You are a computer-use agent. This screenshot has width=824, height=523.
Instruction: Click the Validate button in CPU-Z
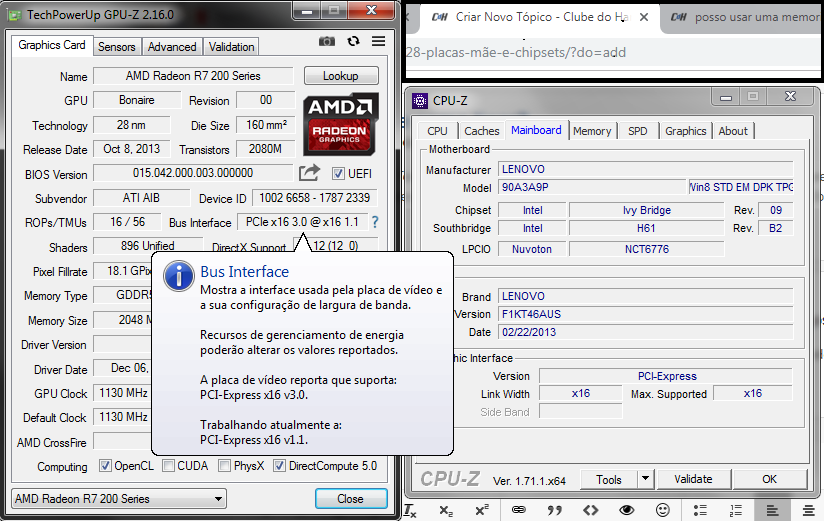tap(693, 479)
